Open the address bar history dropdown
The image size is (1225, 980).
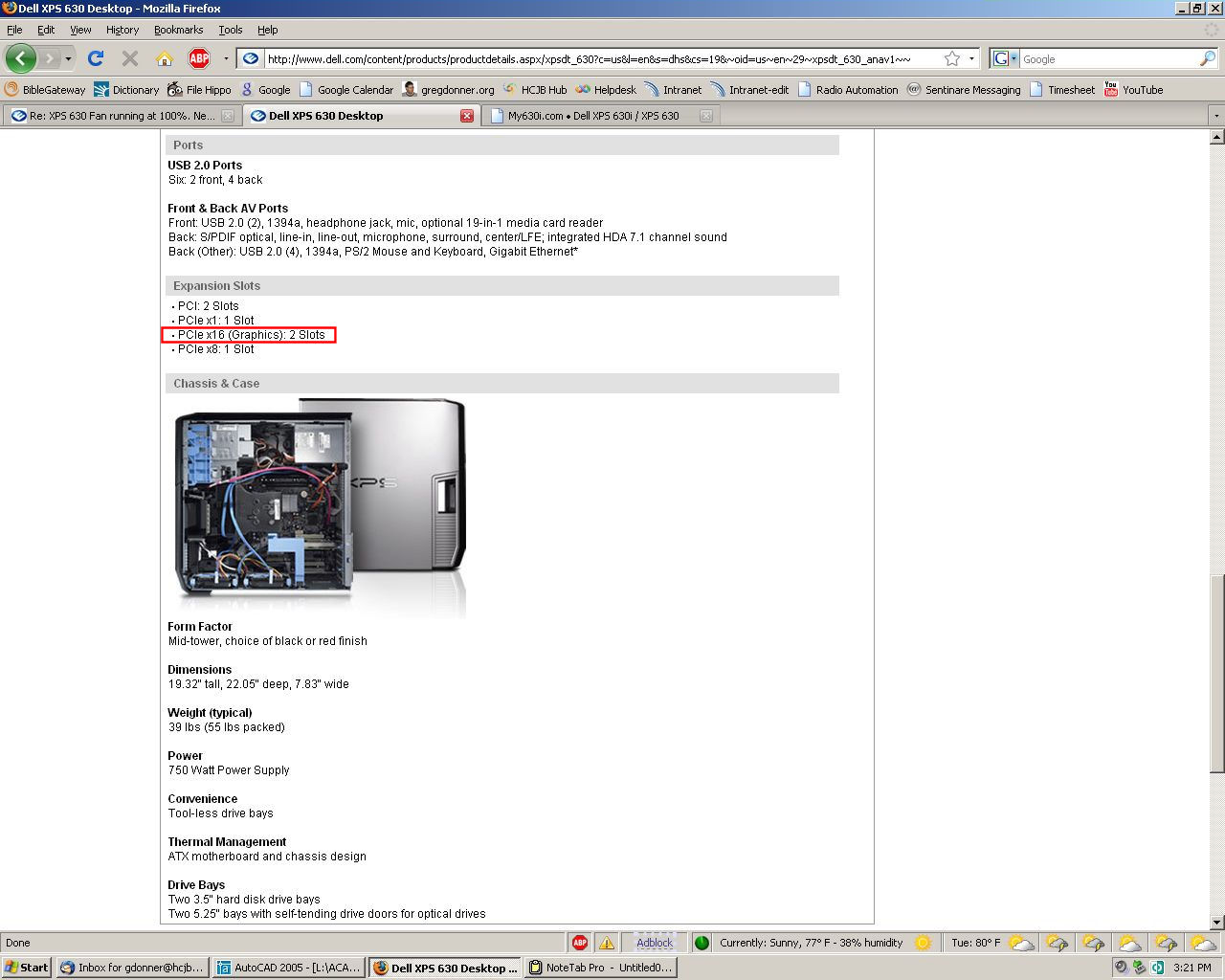[971, 59]
